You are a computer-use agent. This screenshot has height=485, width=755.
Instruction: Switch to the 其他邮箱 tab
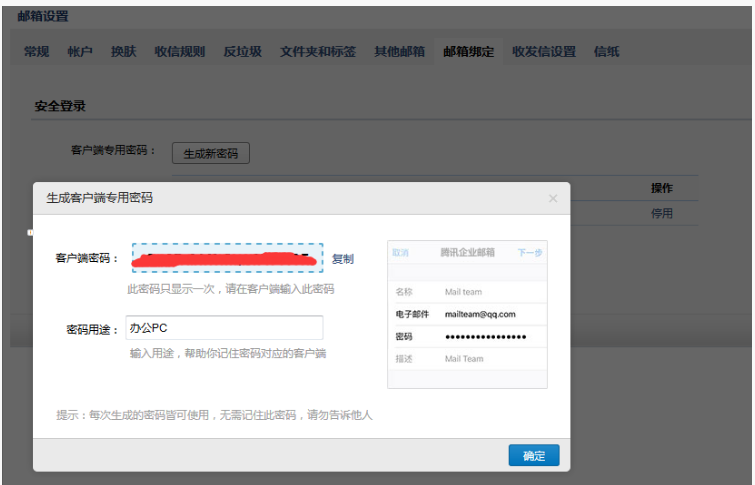click(x=399, y=52)
